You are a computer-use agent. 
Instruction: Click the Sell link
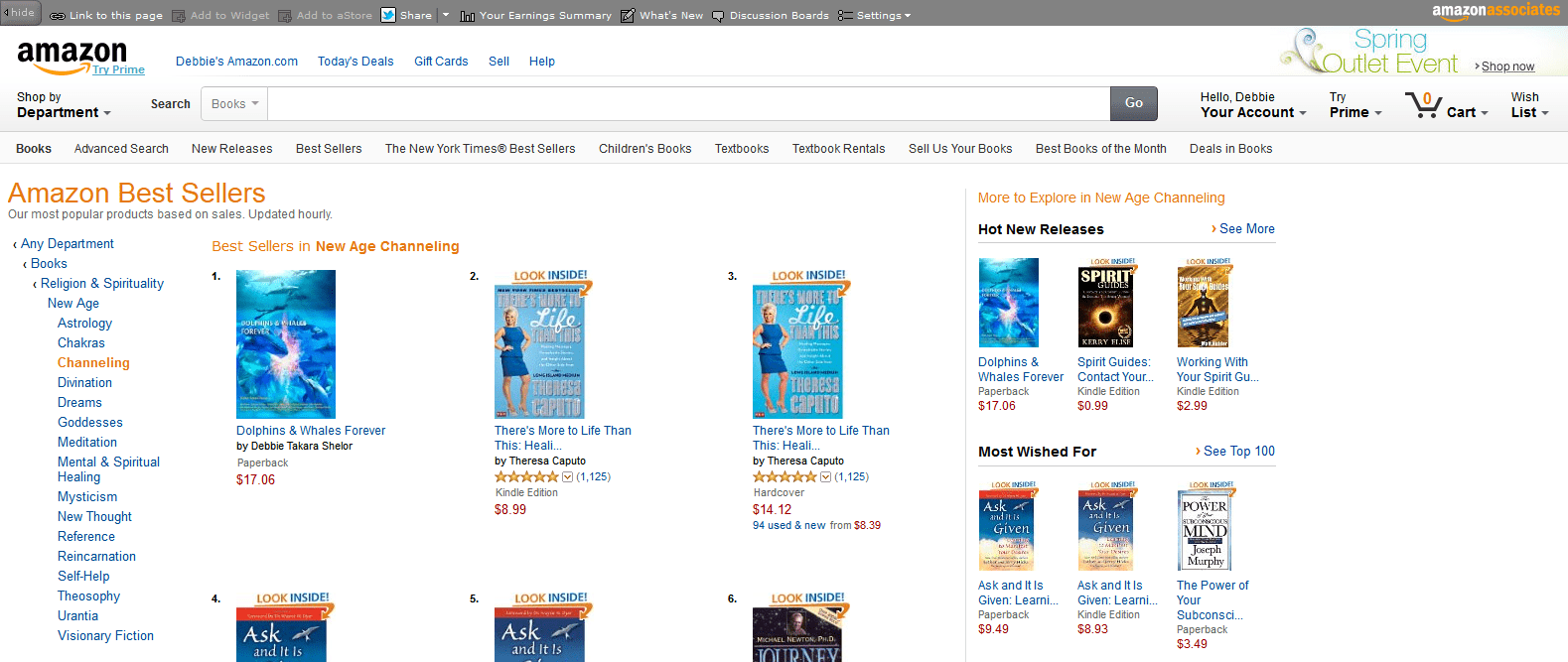click(x=499, y=62)
